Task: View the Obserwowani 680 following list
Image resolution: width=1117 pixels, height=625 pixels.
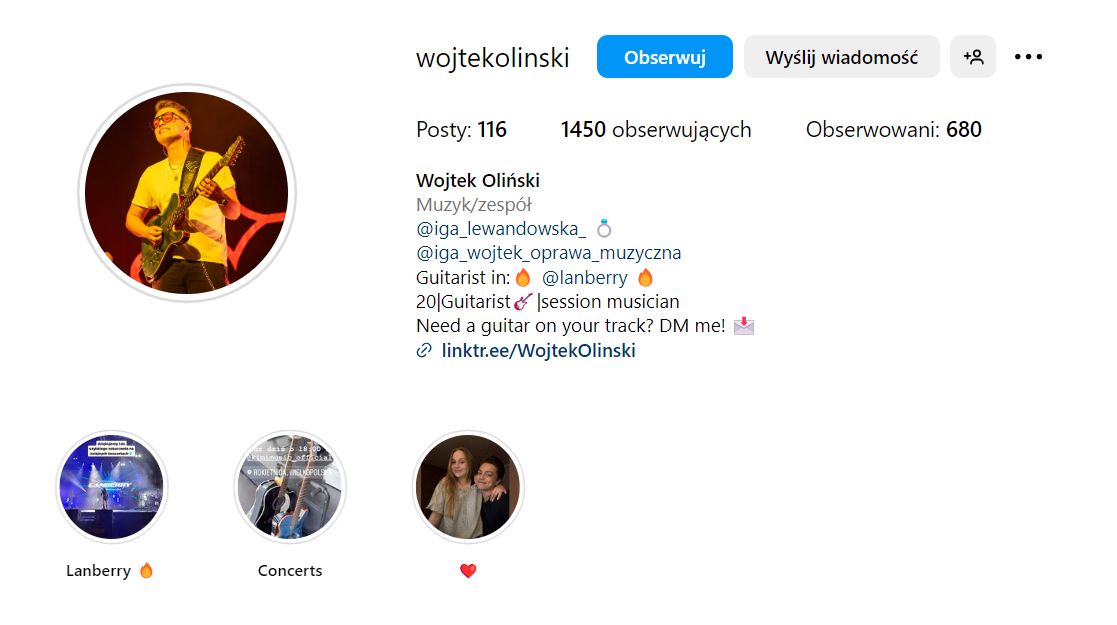Action: [893, 130]
